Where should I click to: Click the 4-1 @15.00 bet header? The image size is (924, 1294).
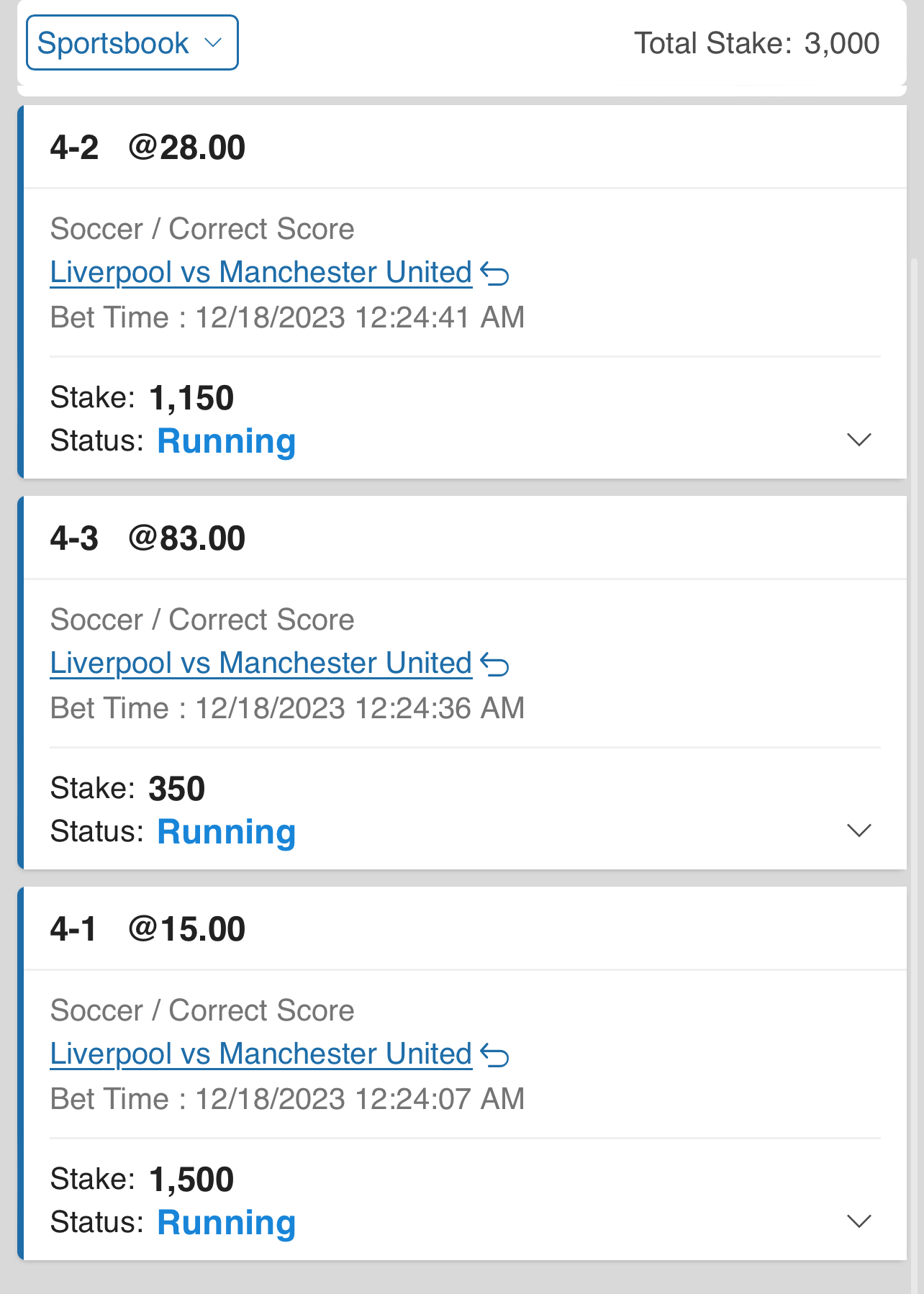pyautogui.click(x=148, y=929)
